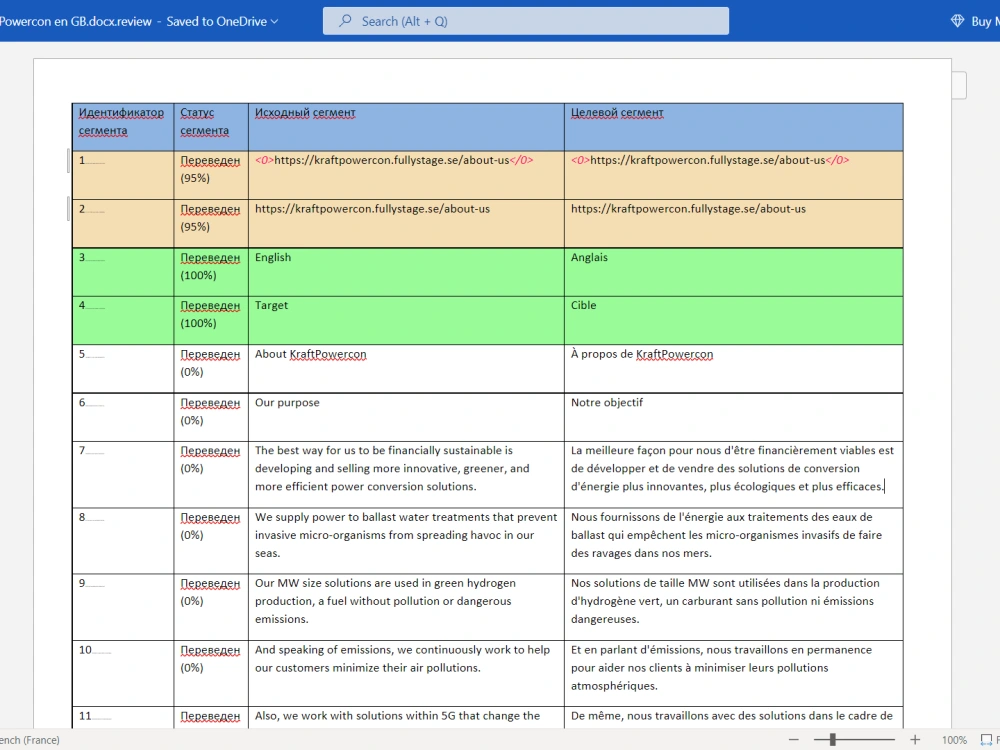Click target URL in row 2
Viewport: 1000px width, 750px height.
click(x=688, y=209)
